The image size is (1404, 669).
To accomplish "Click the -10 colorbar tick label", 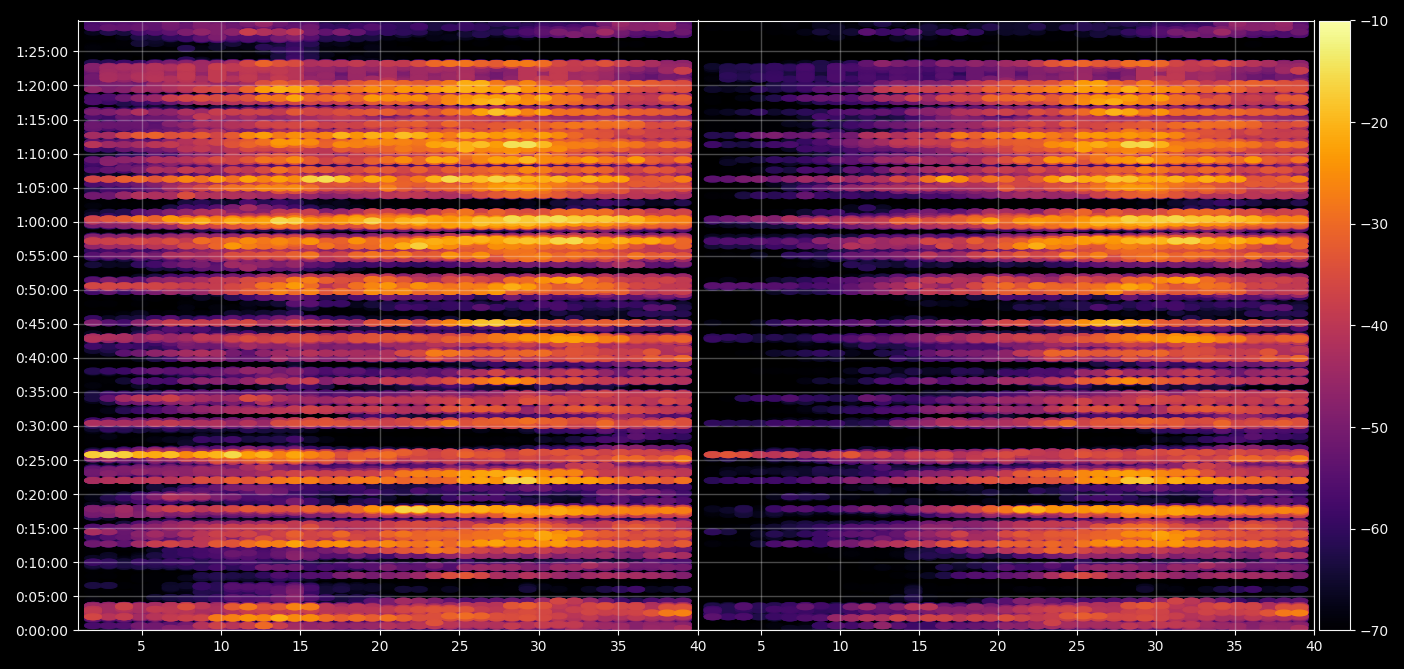I will coord(1374,21).
